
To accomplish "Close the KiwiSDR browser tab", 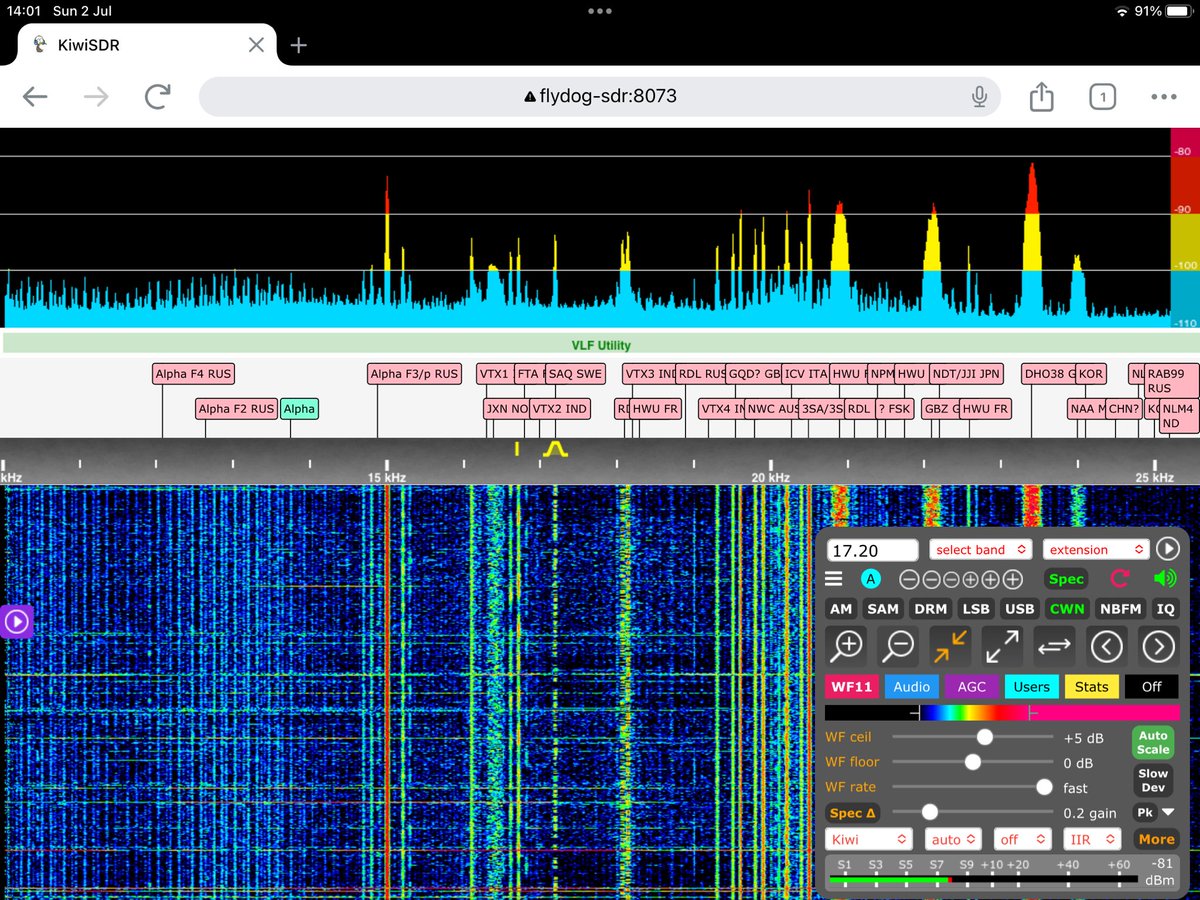I will pyautogui.click(x=256, y=45).
